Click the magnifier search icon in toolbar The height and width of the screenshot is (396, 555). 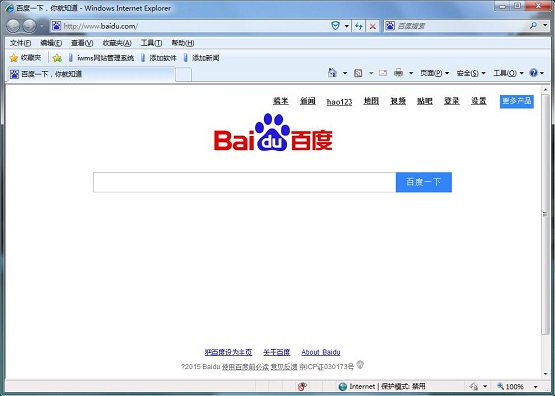click(533, 25)
